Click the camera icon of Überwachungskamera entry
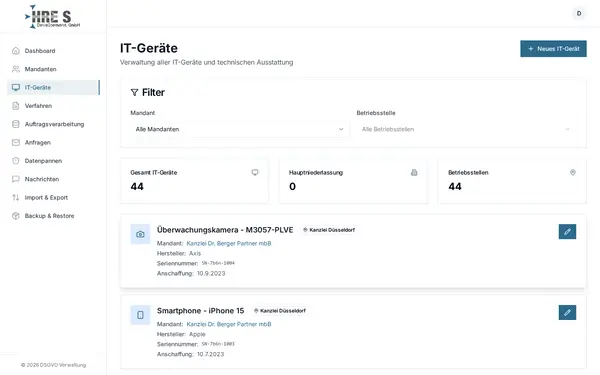Viewport: 600px width, 375px height. pyautogui.click(x=140, y=234)
